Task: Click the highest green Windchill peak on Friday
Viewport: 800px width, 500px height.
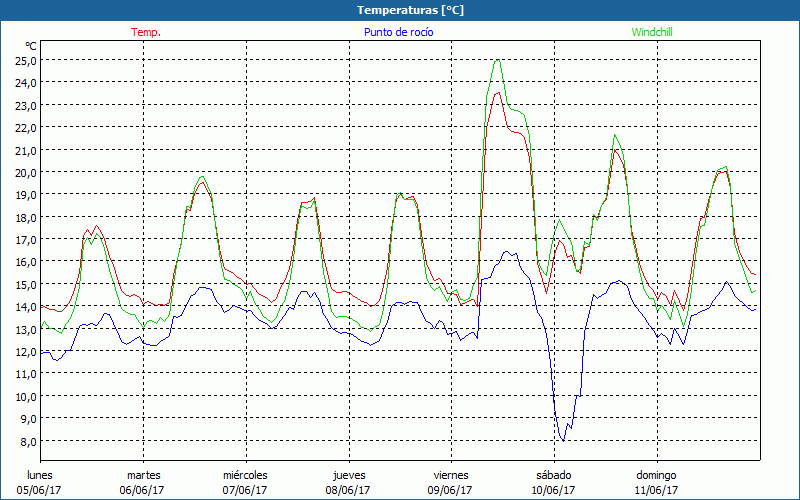Action: tap(497, 60)
